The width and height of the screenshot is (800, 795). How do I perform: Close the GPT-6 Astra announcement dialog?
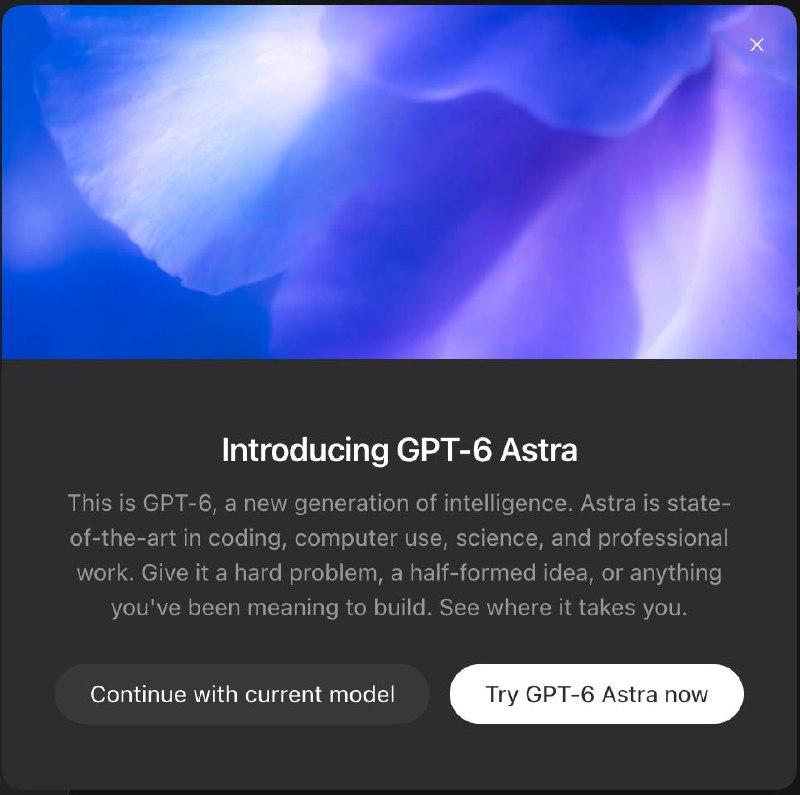click(x=756, y=45)
